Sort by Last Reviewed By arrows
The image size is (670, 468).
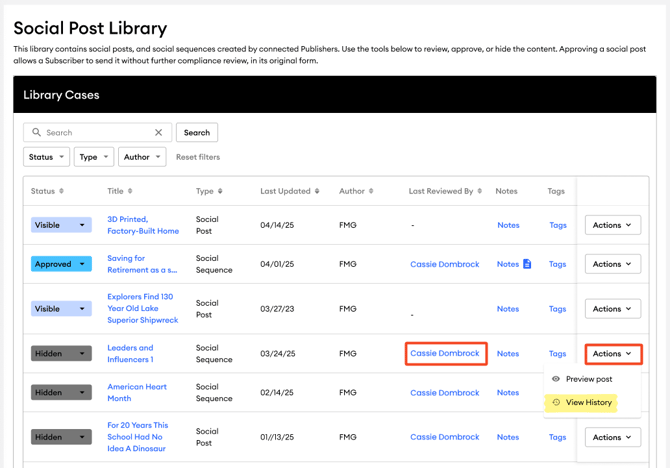point(481,191)
